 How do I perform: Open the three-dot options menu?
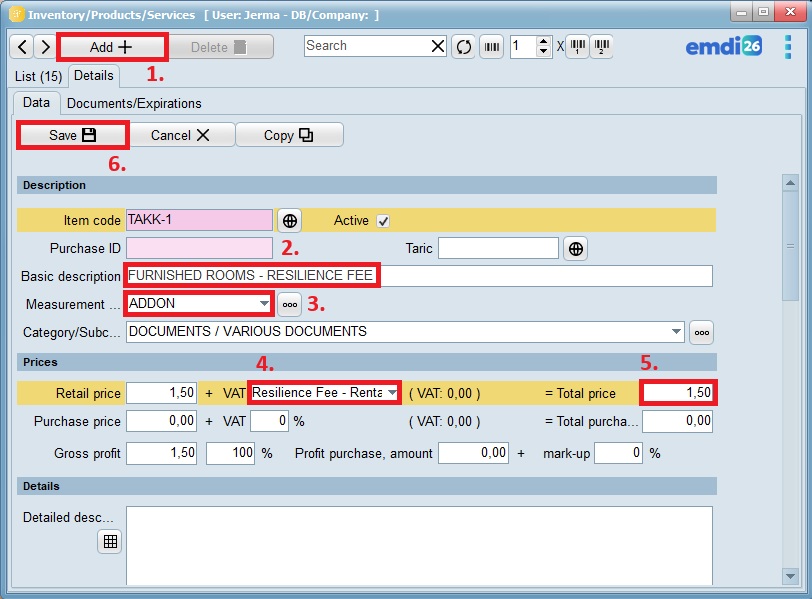coord(788,47)
